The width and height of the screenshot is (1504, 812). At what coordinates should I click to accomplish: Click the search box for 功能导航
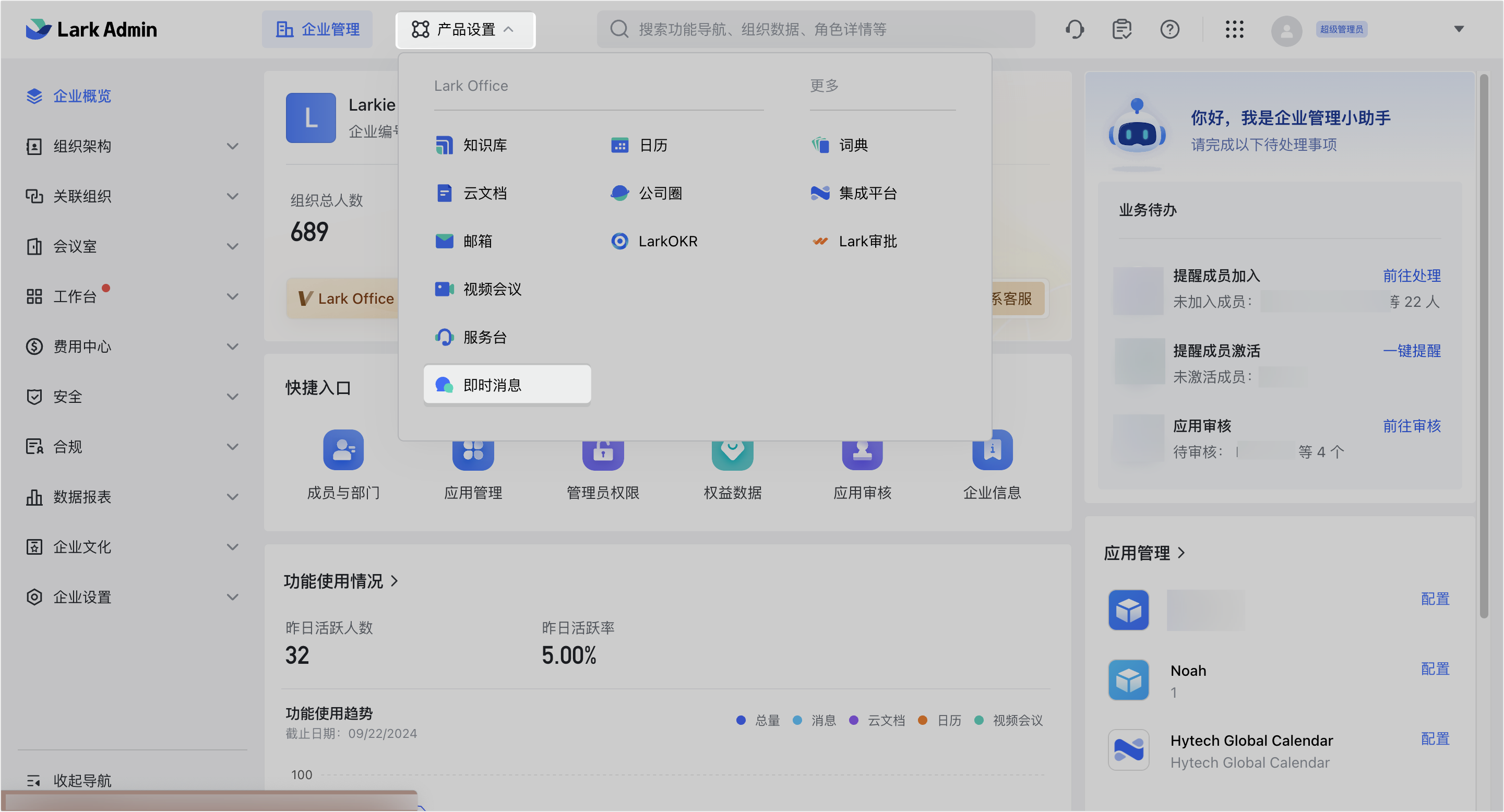click(815, 29)
